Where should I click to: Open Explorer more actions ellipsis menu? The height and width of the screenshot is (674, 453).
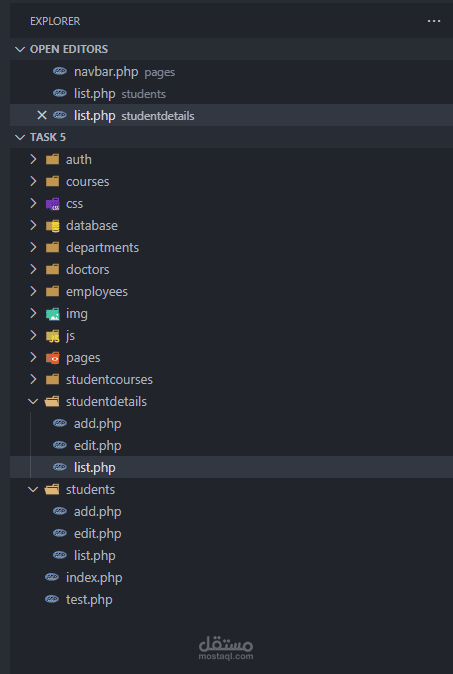[434, 21]
